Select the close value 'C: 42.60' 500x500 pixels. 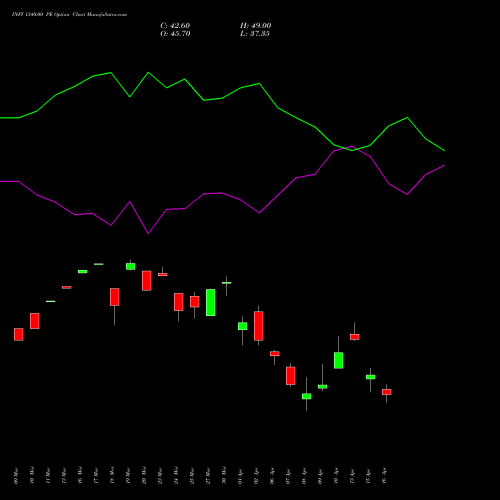click(175, 26)
